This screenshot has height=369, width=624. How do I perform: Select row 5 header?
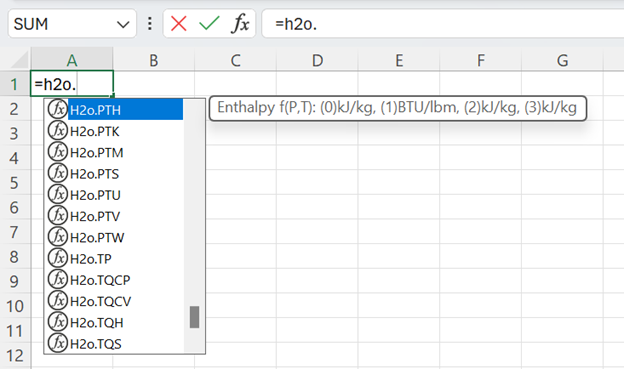[15, 183]
